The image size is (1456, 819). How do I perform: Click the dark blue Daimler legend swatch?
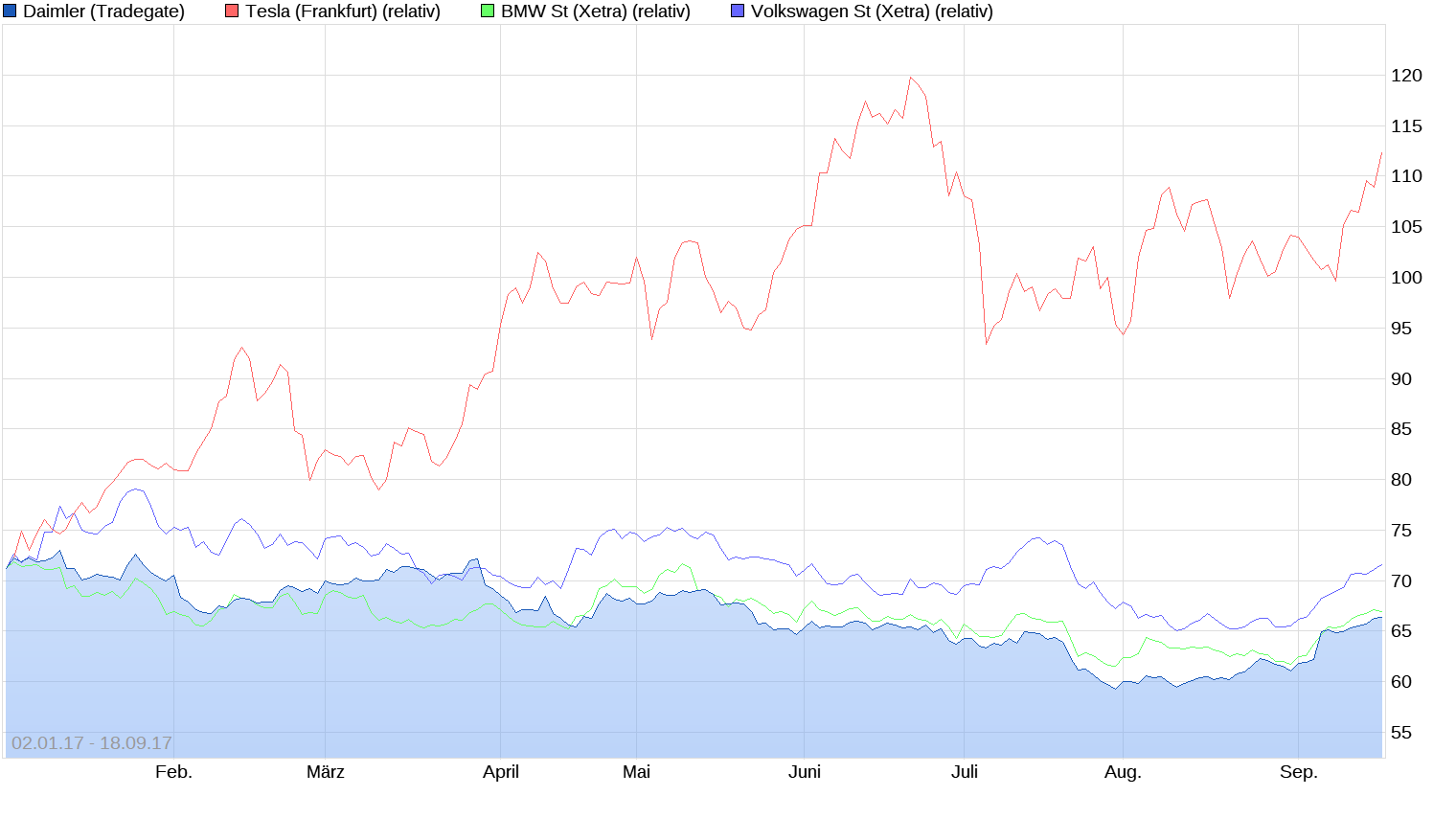coord(11,11)
